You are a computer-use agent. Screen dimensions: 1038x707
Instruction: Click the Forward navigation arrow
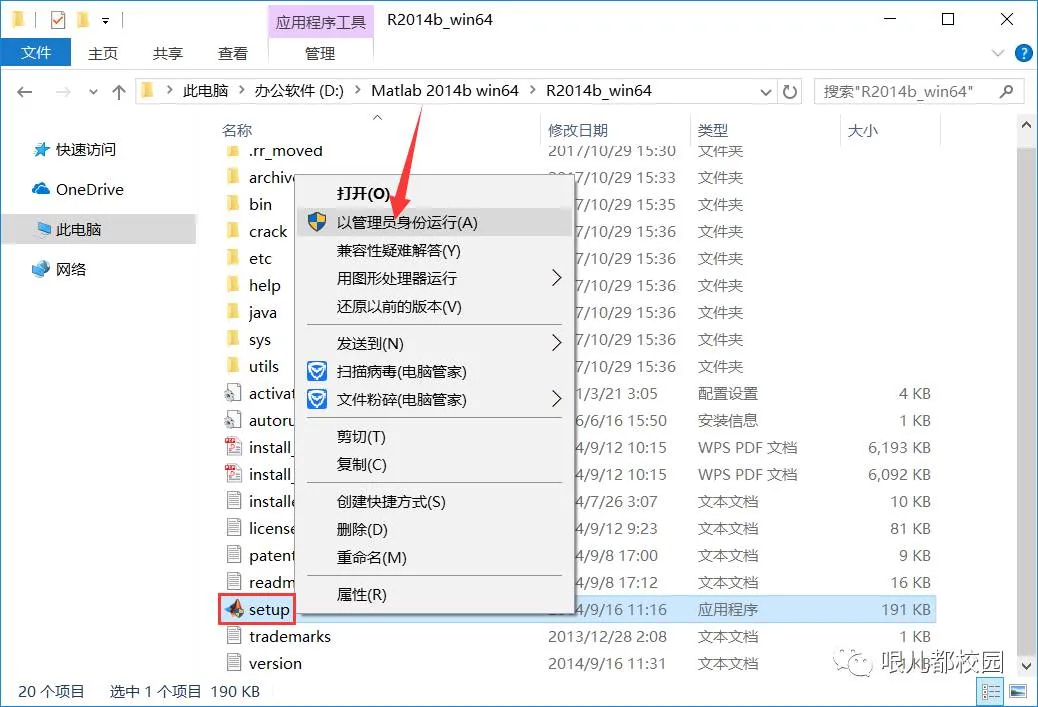tap(63, 92)
